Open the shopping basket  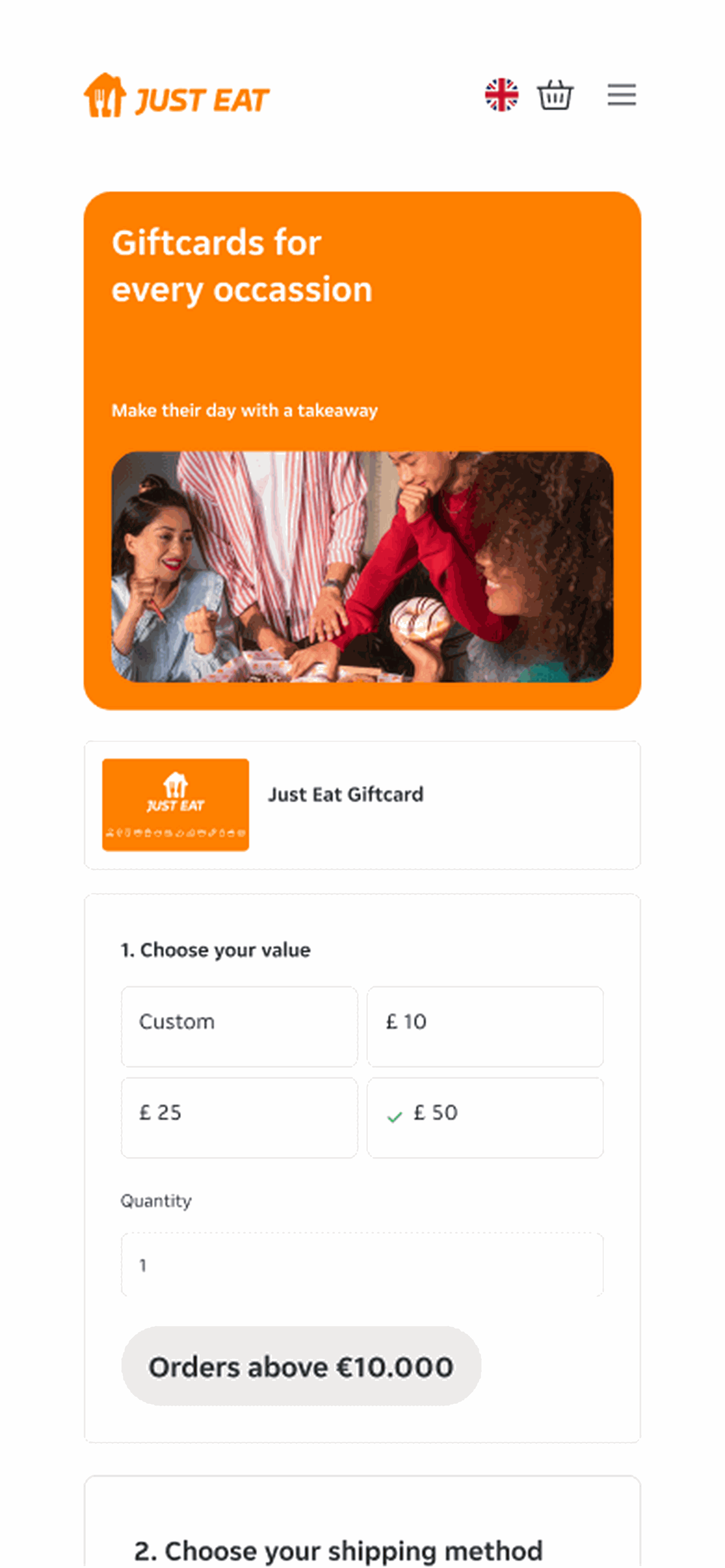click(555, 96)
